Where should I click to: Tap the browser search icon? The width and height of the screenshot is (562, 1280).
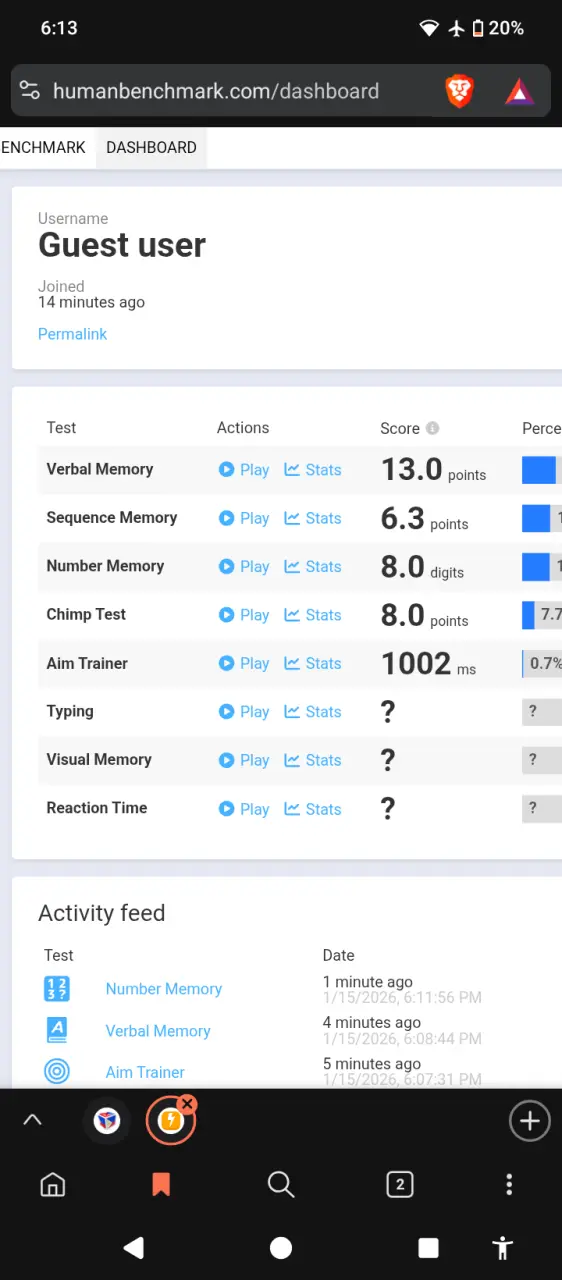point(281,1185)
